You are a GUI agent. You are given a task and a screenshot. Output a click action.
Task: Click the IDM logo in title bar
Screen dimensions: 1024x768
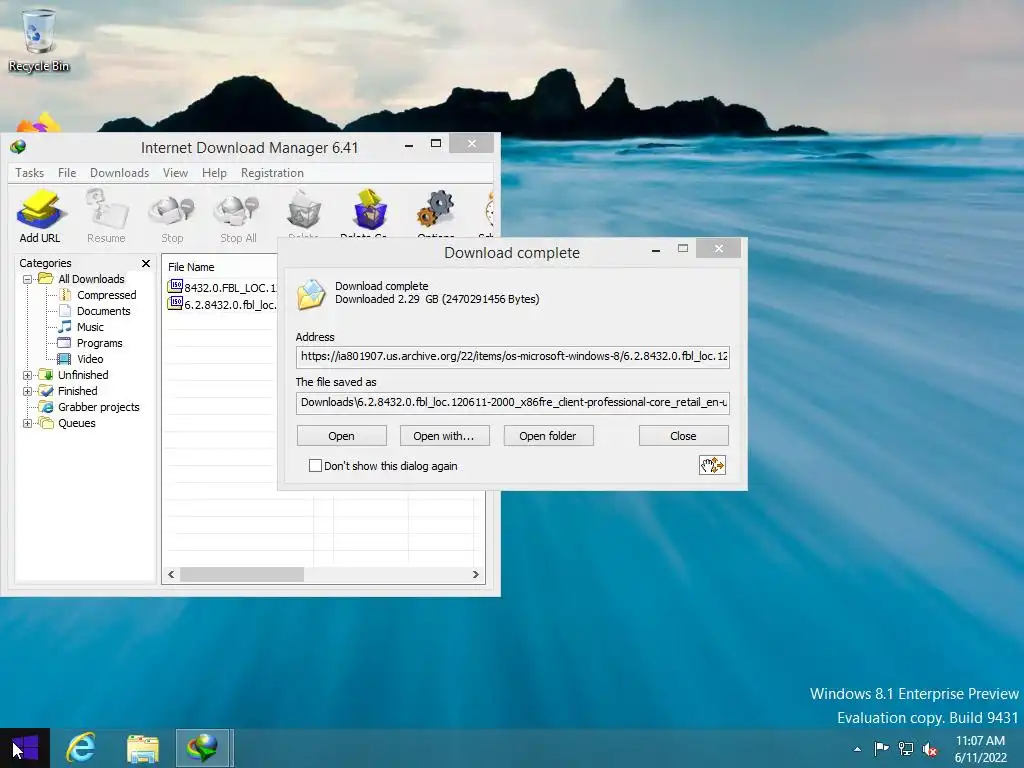[x=18, y=147]
